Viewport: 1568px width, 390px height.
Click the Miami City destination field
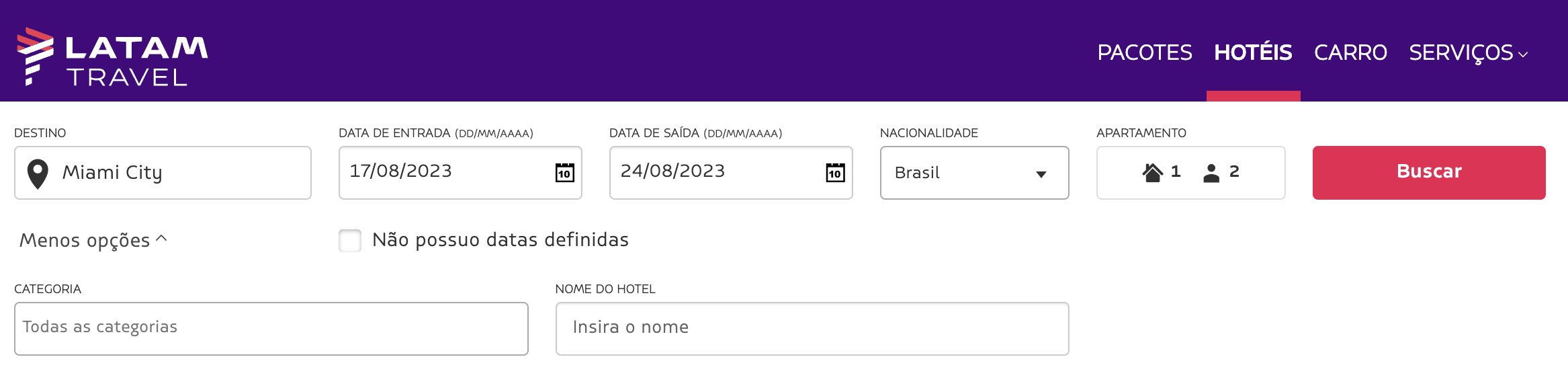163,173
